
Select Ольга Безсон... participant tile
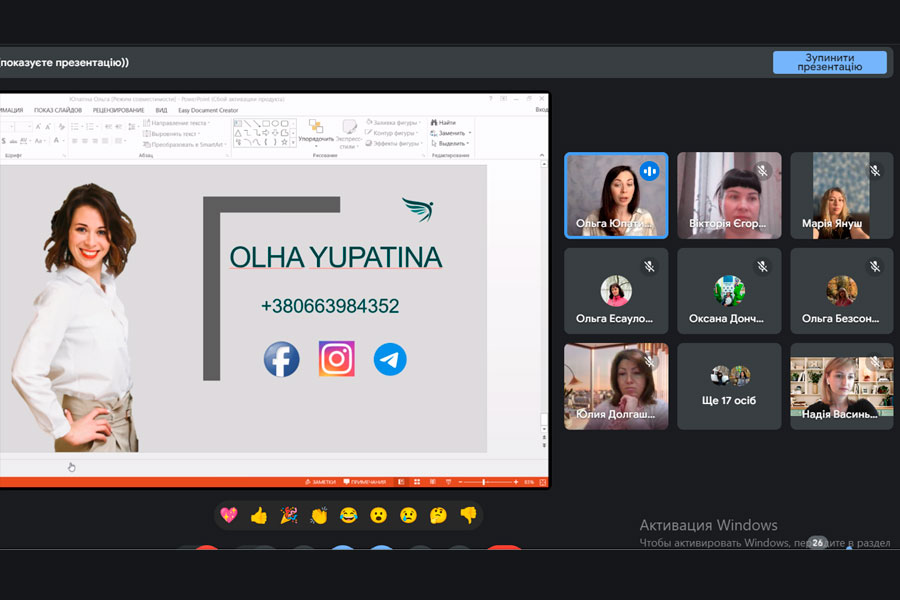click(841, 291)
